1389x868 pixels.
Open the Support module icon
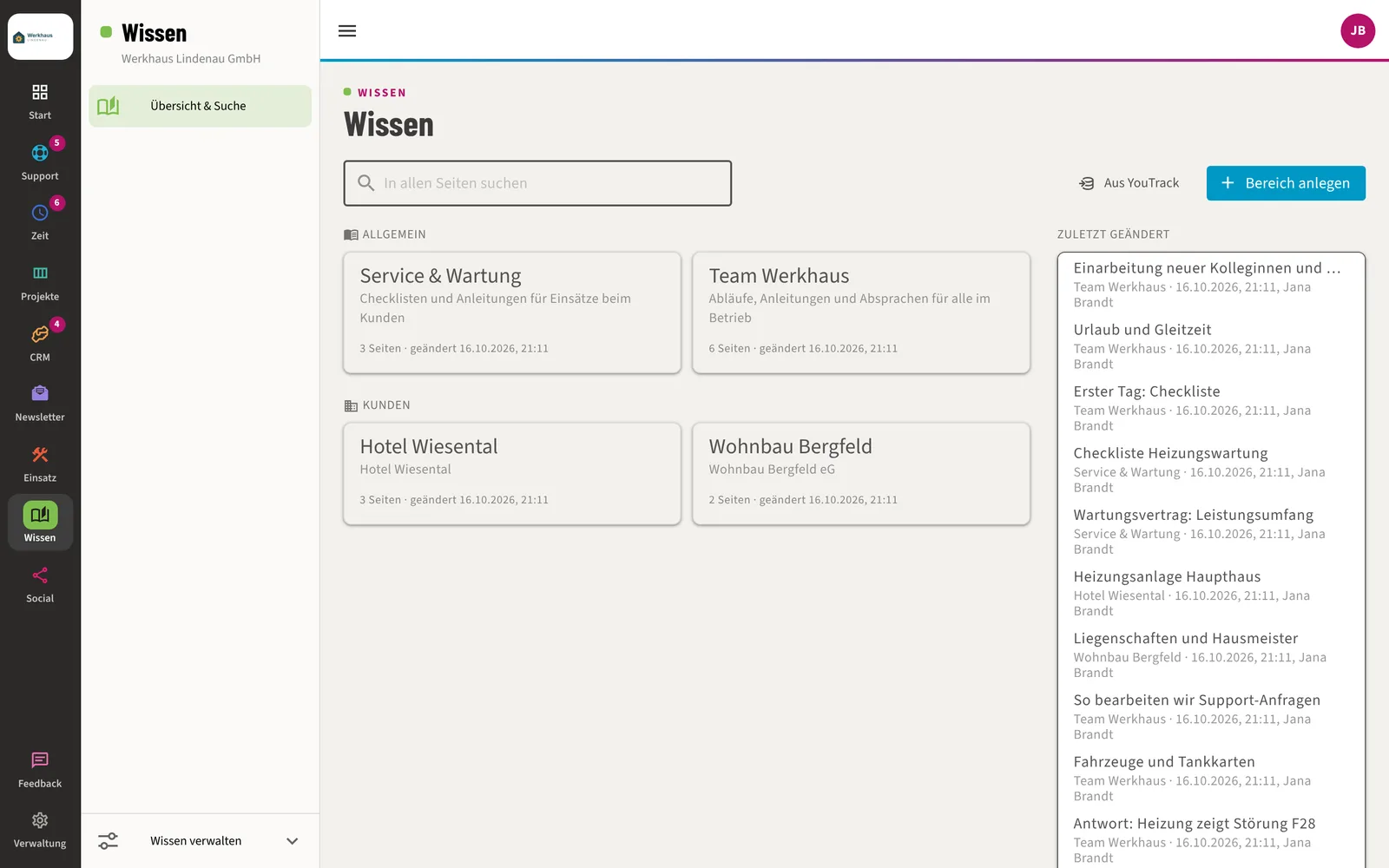pyautogui.click(x=40, y=154)
